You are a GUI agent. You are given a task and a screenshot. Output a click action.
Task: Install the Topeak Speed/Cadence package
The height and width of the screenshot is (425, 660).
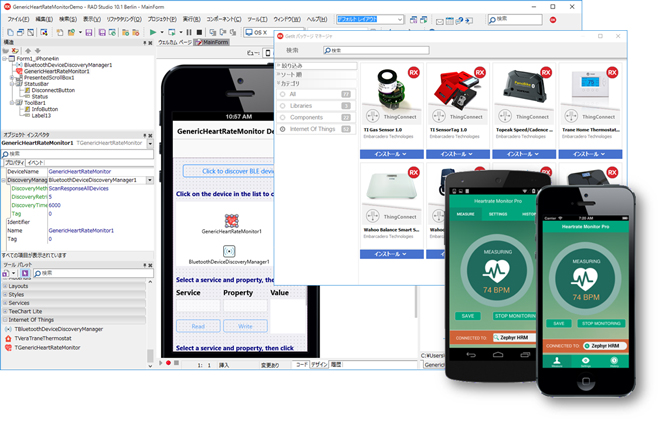(x=524, y=154)
